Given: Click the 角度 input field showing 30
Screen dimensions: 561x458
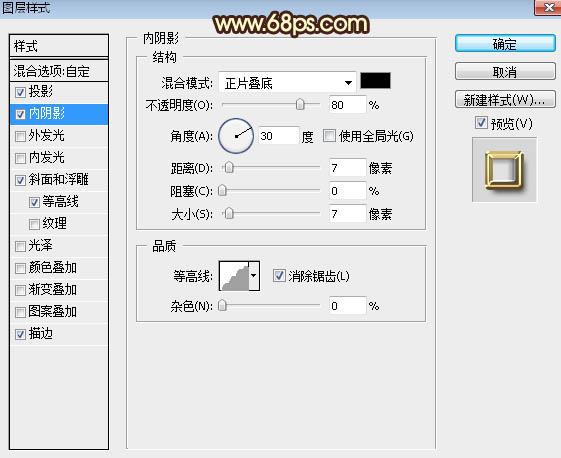Looking at the screenshot, I should [x=278, y=136].
